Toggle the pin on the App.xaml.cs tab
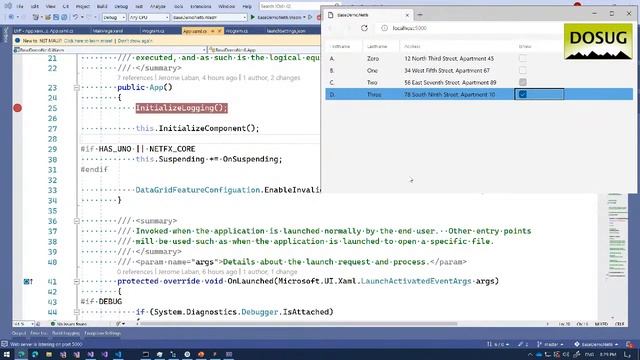The height and width of the screenshot is (360, 640). (x=212, y=31)
